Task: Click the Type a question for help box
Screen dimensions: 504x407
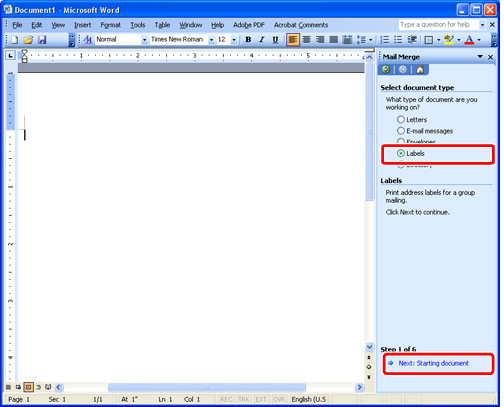Action: (x=438, y=25)
